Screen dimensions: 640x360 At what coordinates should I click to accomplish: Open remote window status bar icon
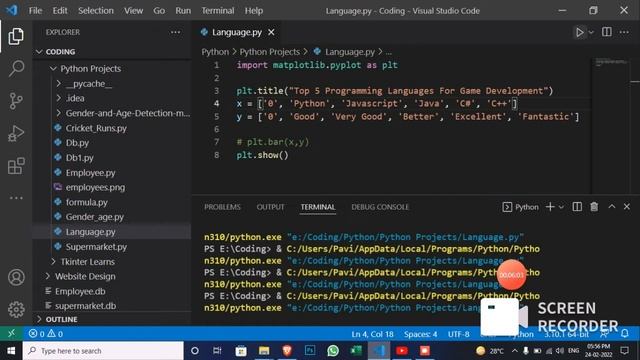tap(11, 334)
